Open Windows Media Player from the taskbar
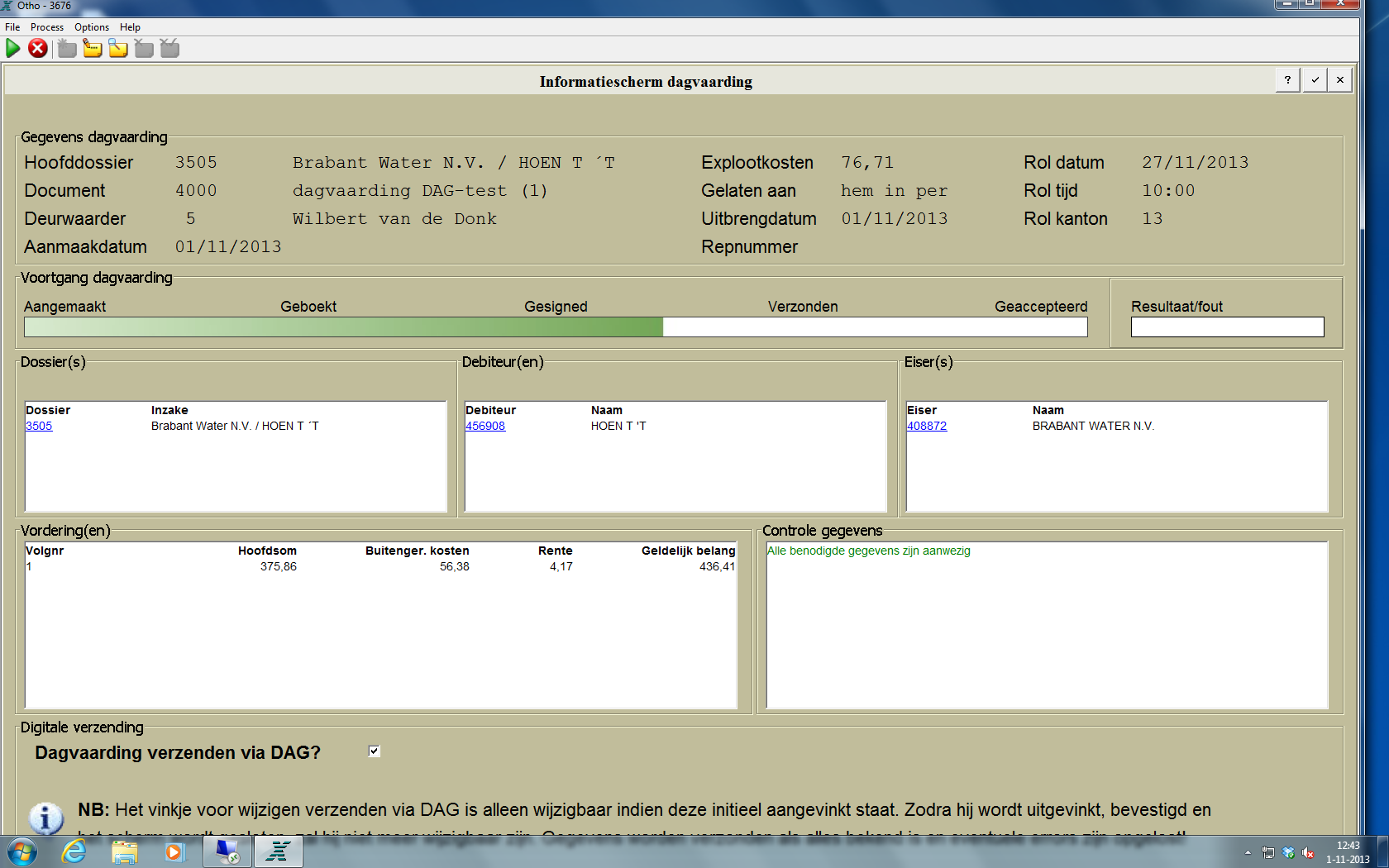This screenshot has height=868, width=1389. [174, 851]
